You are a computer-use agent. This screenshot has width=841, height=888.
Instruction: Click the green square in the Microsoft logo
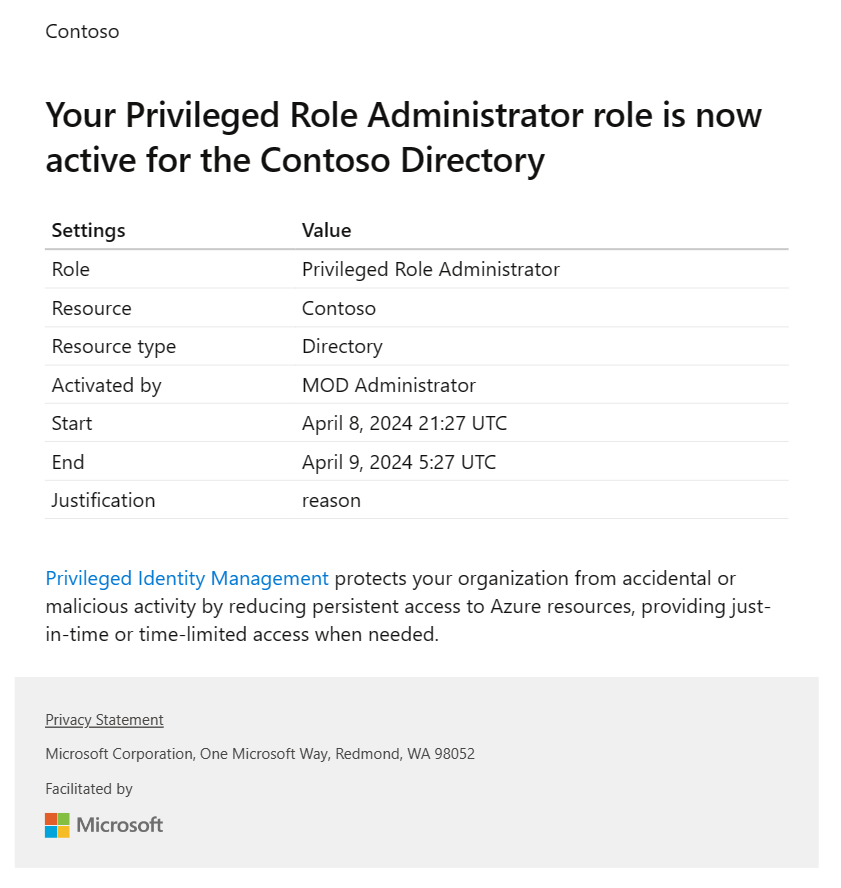(63, 819)
